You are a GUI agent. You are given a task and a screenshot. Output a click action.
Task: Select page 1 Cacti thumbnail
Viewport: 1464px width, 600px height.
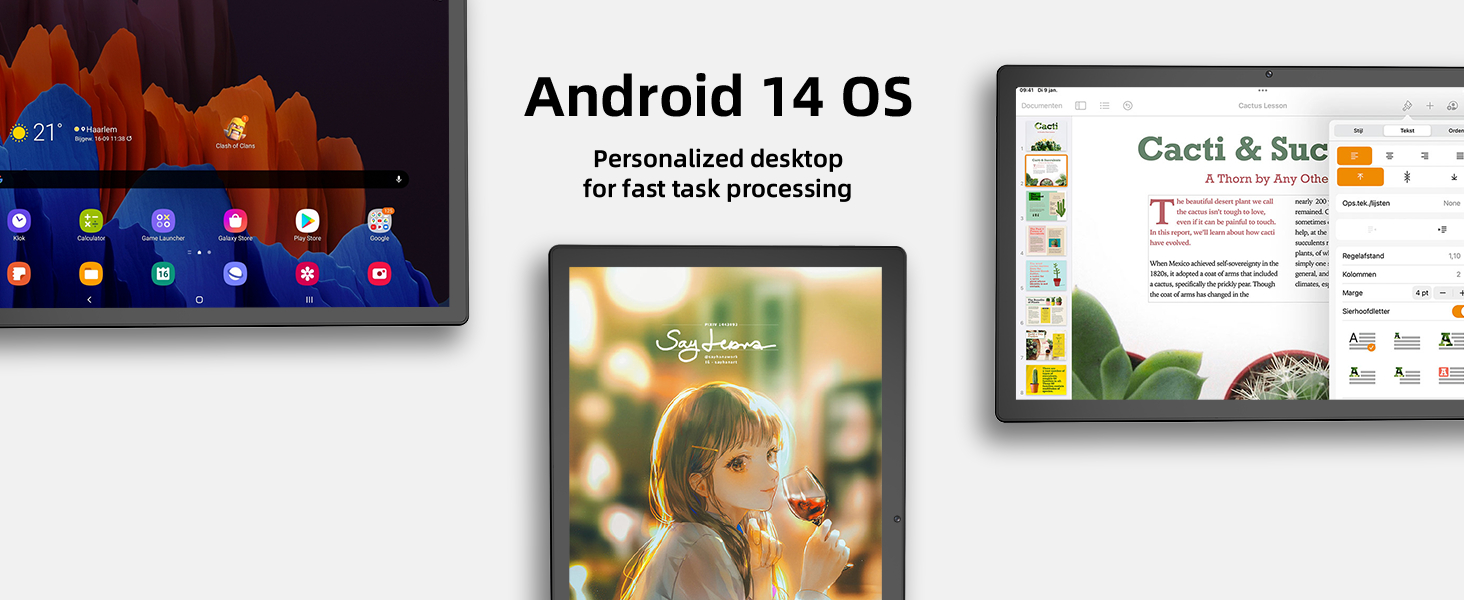coord(1046,135)
